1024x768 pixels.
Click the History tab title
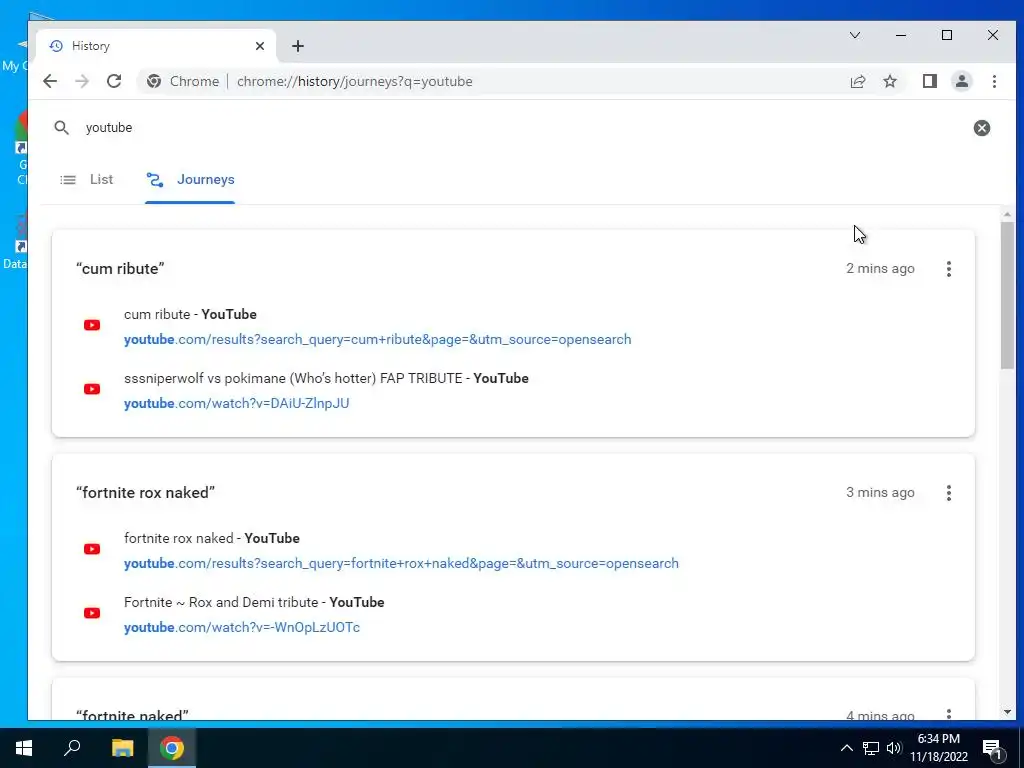91,46
